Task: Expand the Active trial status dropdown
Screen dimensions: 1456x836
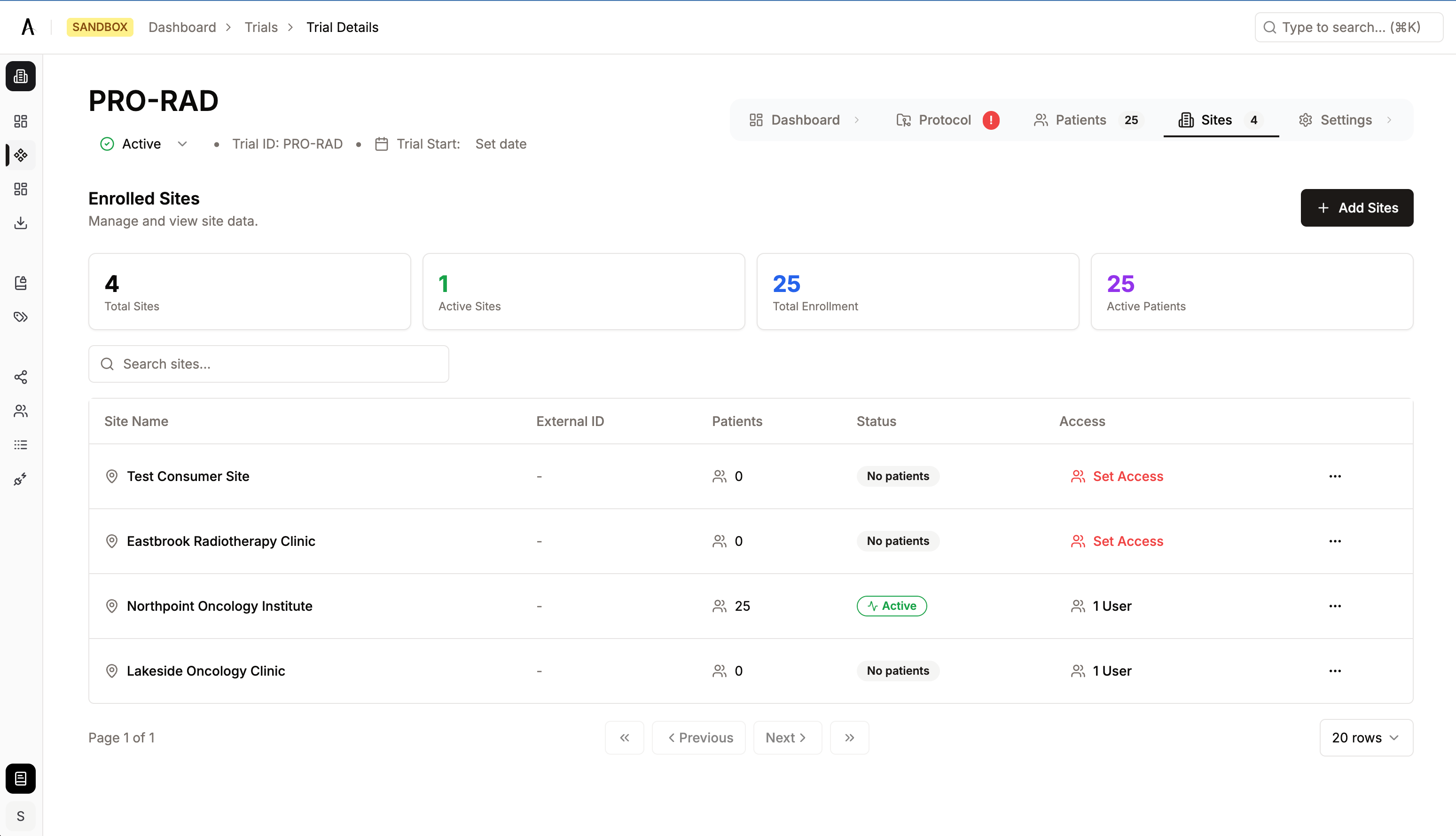Action: pos(143,143)
